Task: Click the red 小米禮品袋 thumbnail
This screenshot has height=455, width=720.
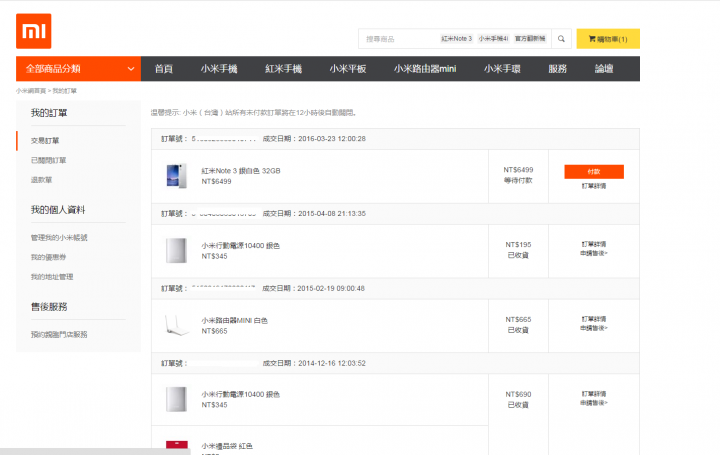Action: point(177,445)
